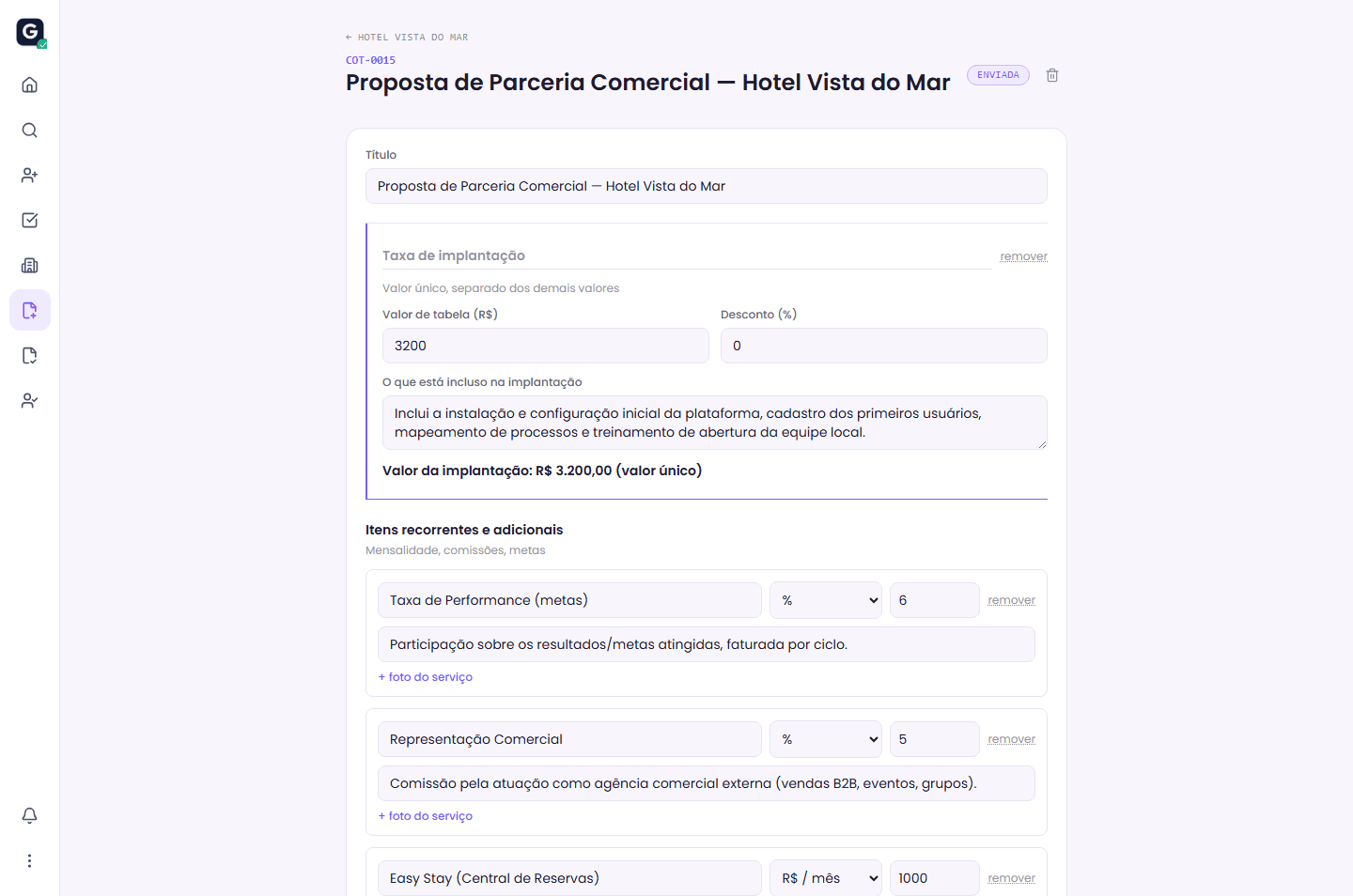Open the tasks checkbox icon in sidebar
The height and width of the screenshot is (896, 1353).
pos(30,220)
